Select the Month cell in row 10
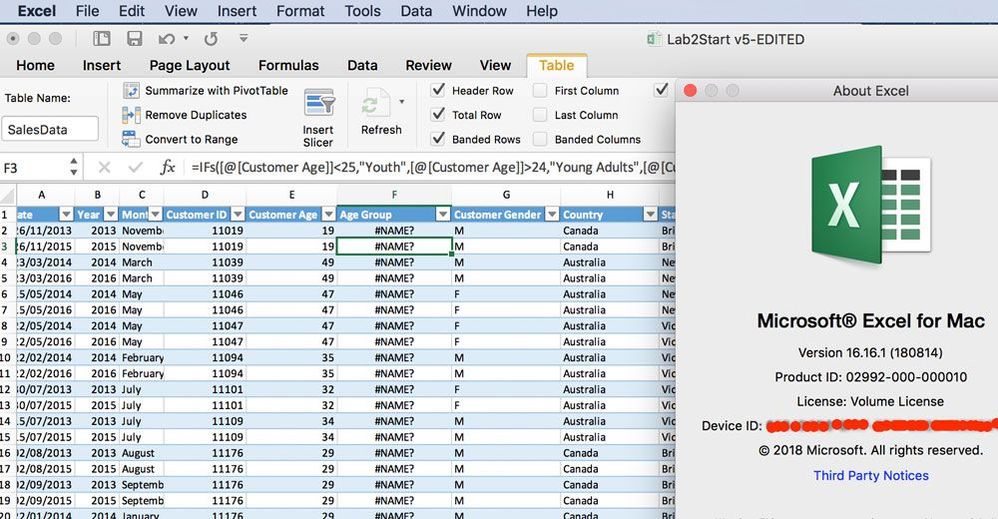998x519 pixels. click(141, 358)
